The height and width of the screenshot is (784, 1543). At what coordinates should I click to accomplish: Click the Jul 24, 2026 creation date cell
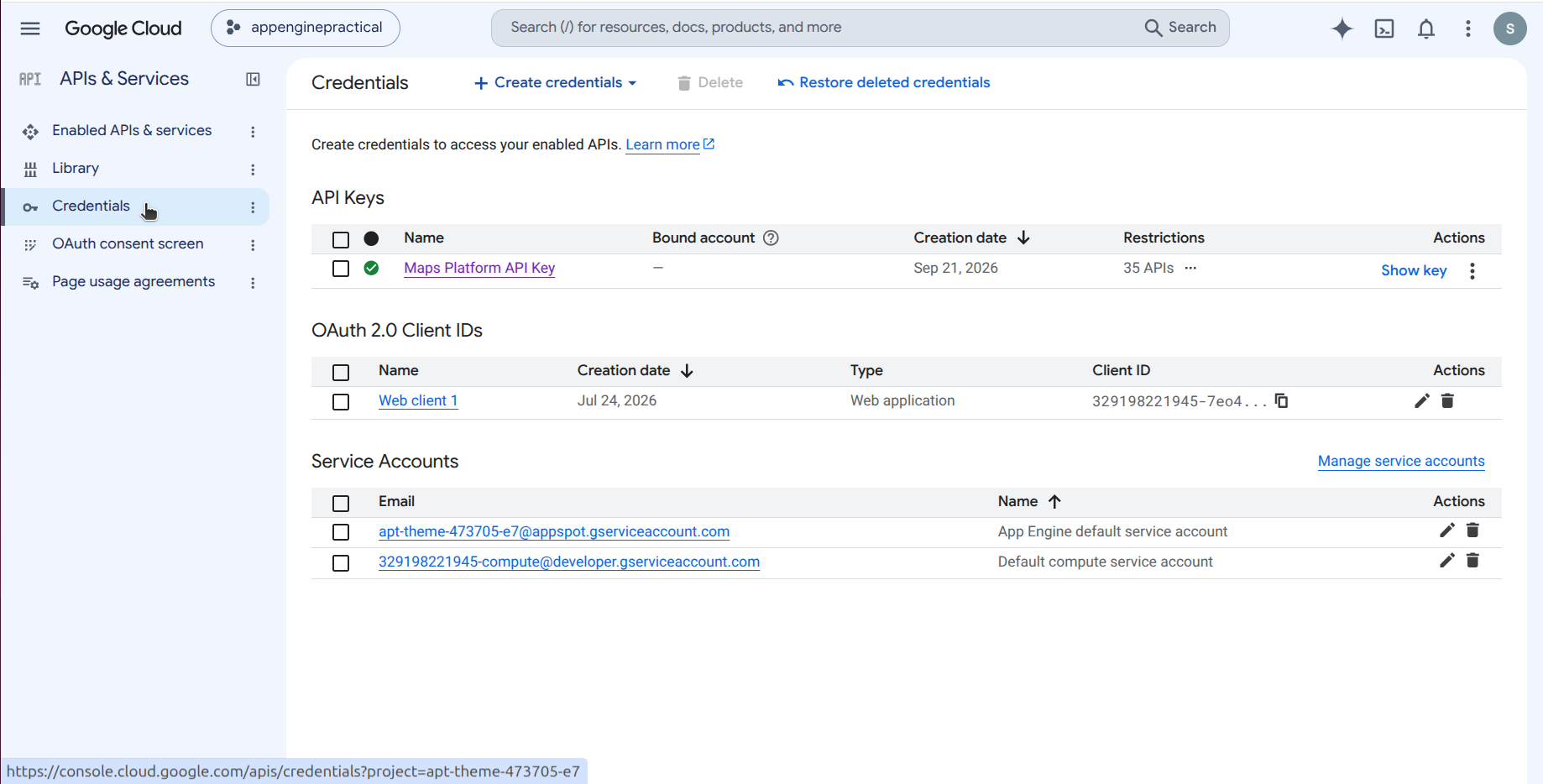coord(616,400)
